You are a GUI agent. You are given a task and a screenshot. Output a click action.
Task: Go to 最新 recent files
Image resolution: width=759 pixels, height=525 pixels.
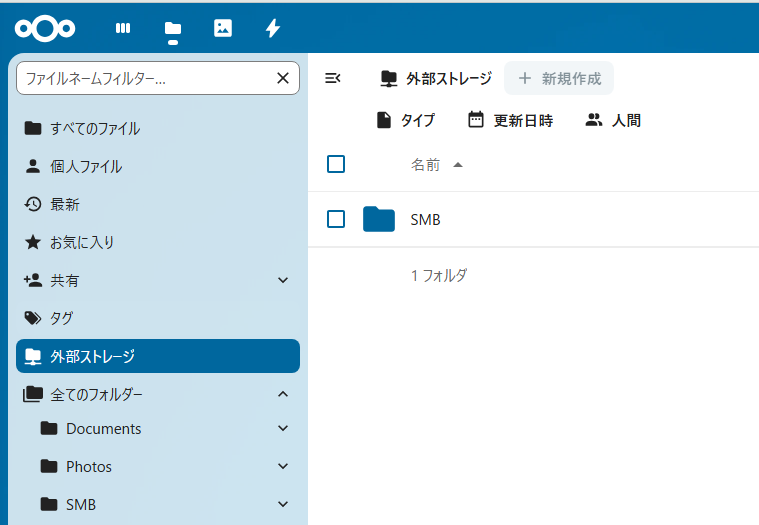158,204
